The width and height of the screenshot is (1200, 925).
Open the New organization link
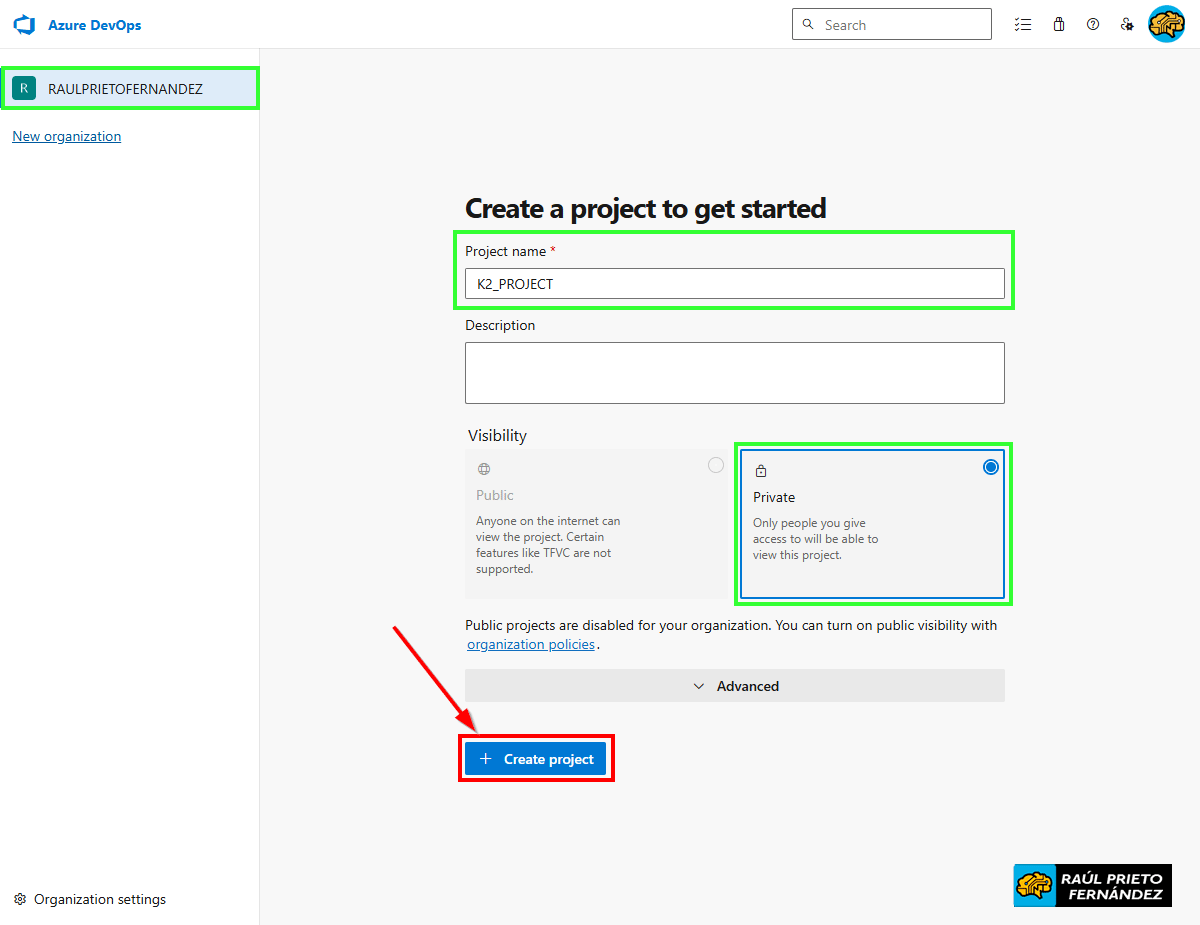(66, 136)
